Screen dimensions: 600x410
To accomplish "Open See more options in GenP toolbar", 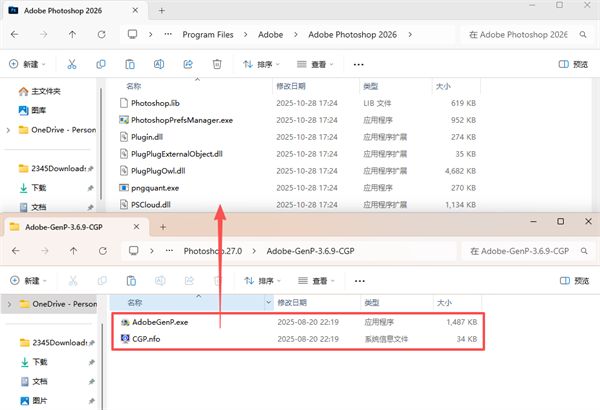I will click(360, 281).
